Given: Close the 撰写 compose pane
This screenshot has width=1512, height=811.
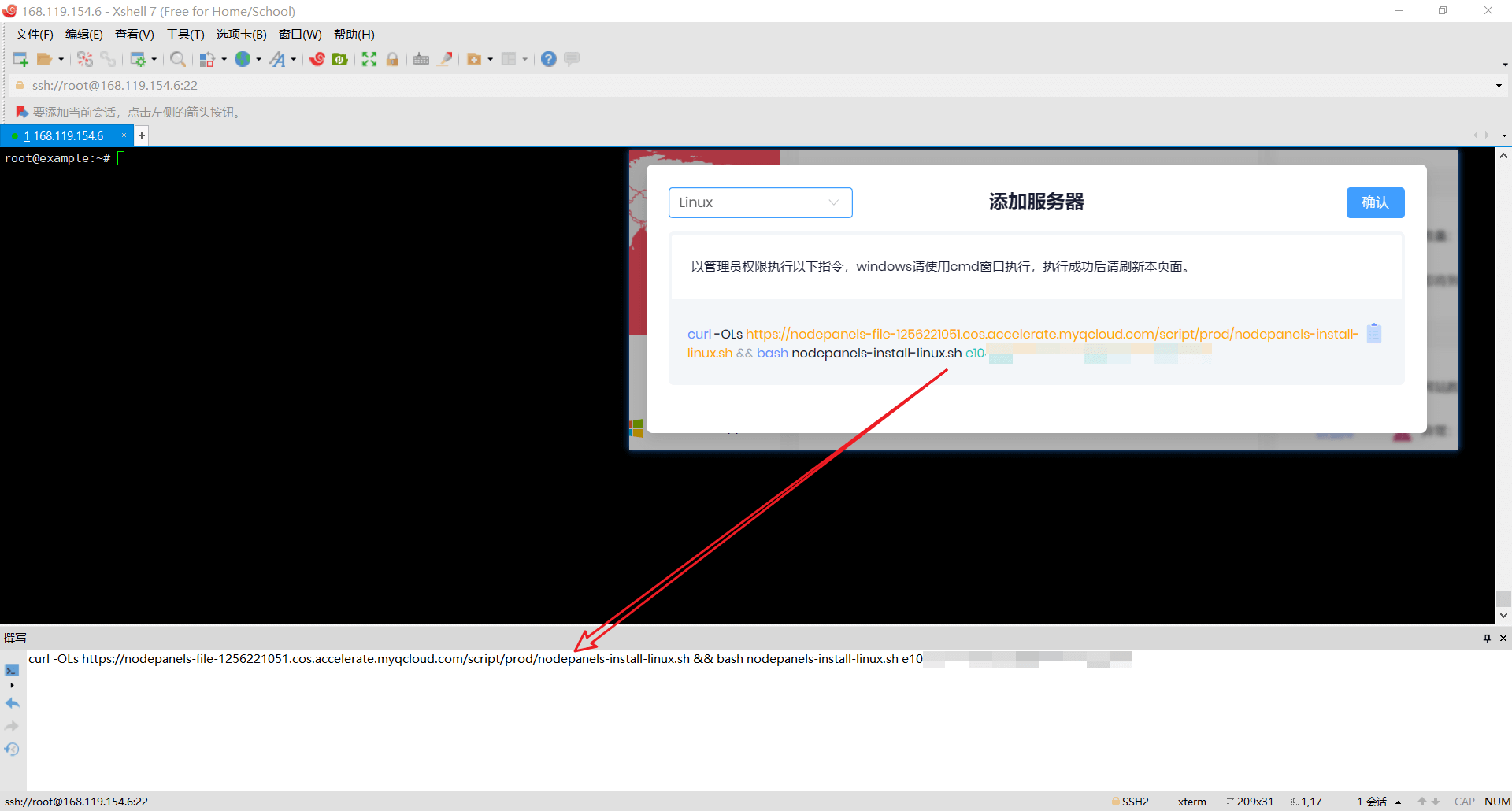Looking at the screenshot, I should click(x=1503, y=638).
